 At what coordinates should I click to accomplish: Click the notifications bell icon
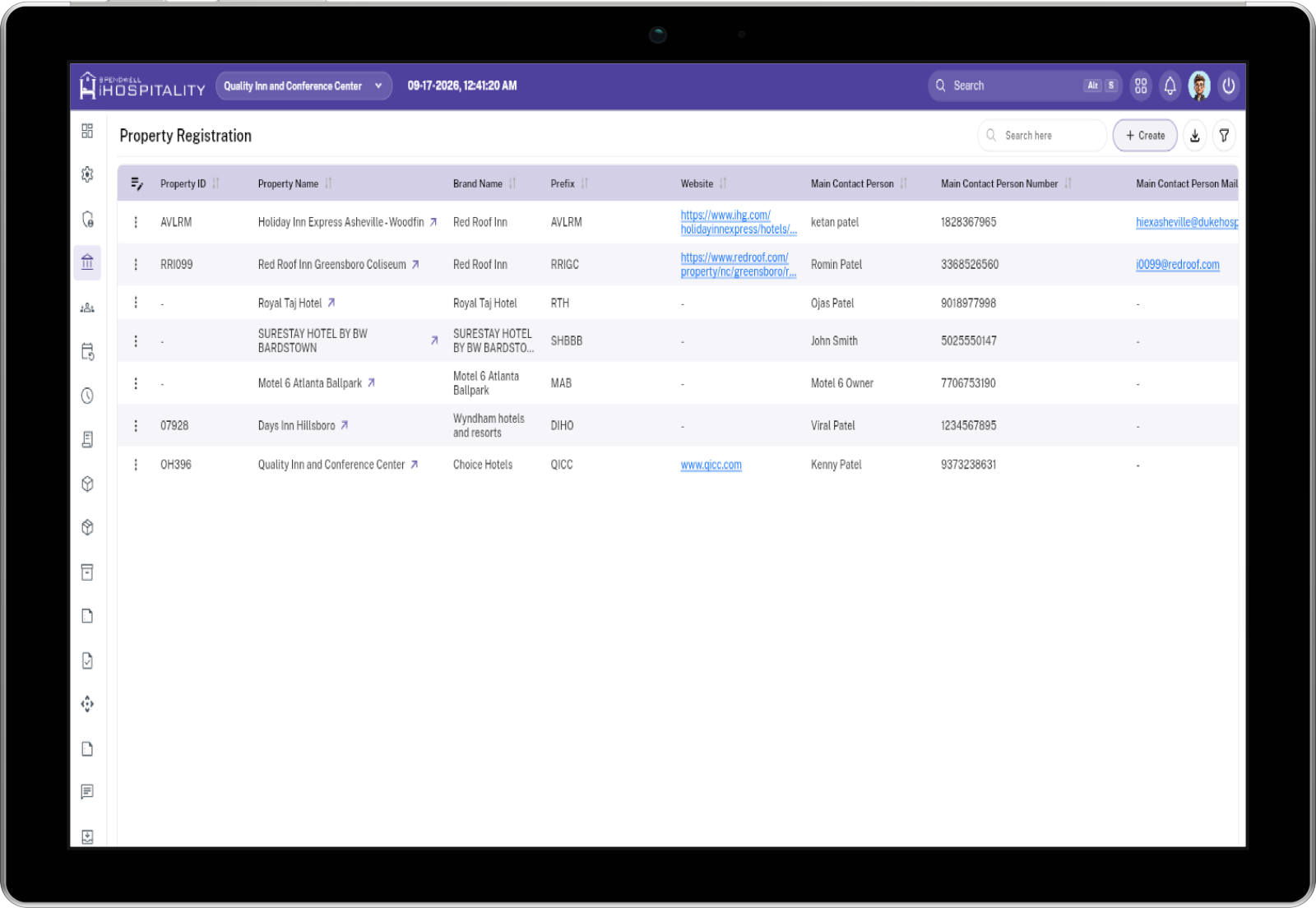[1170, 86]
